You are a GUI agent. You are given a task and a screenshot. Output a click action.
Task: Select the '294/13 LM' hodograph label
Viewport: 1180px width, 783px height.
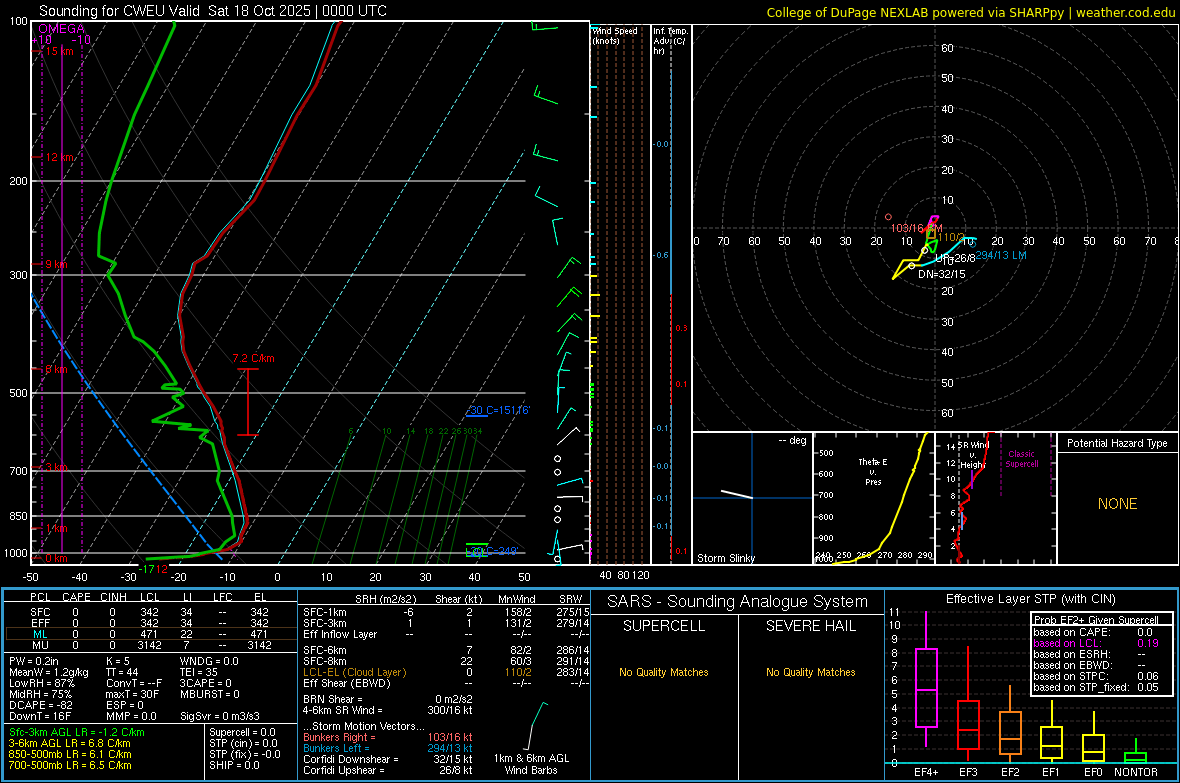click(x=1001, y=255)
